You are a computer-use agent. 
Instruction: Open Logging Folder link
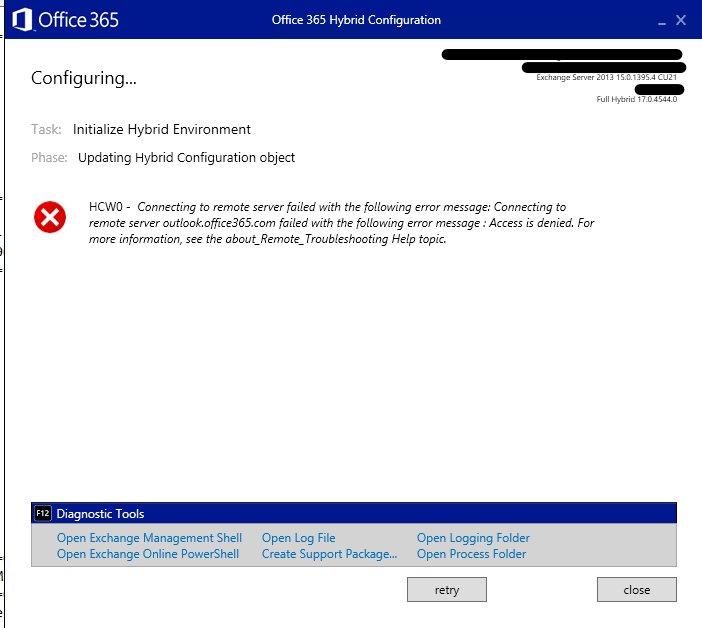click(x=473, y=538)
